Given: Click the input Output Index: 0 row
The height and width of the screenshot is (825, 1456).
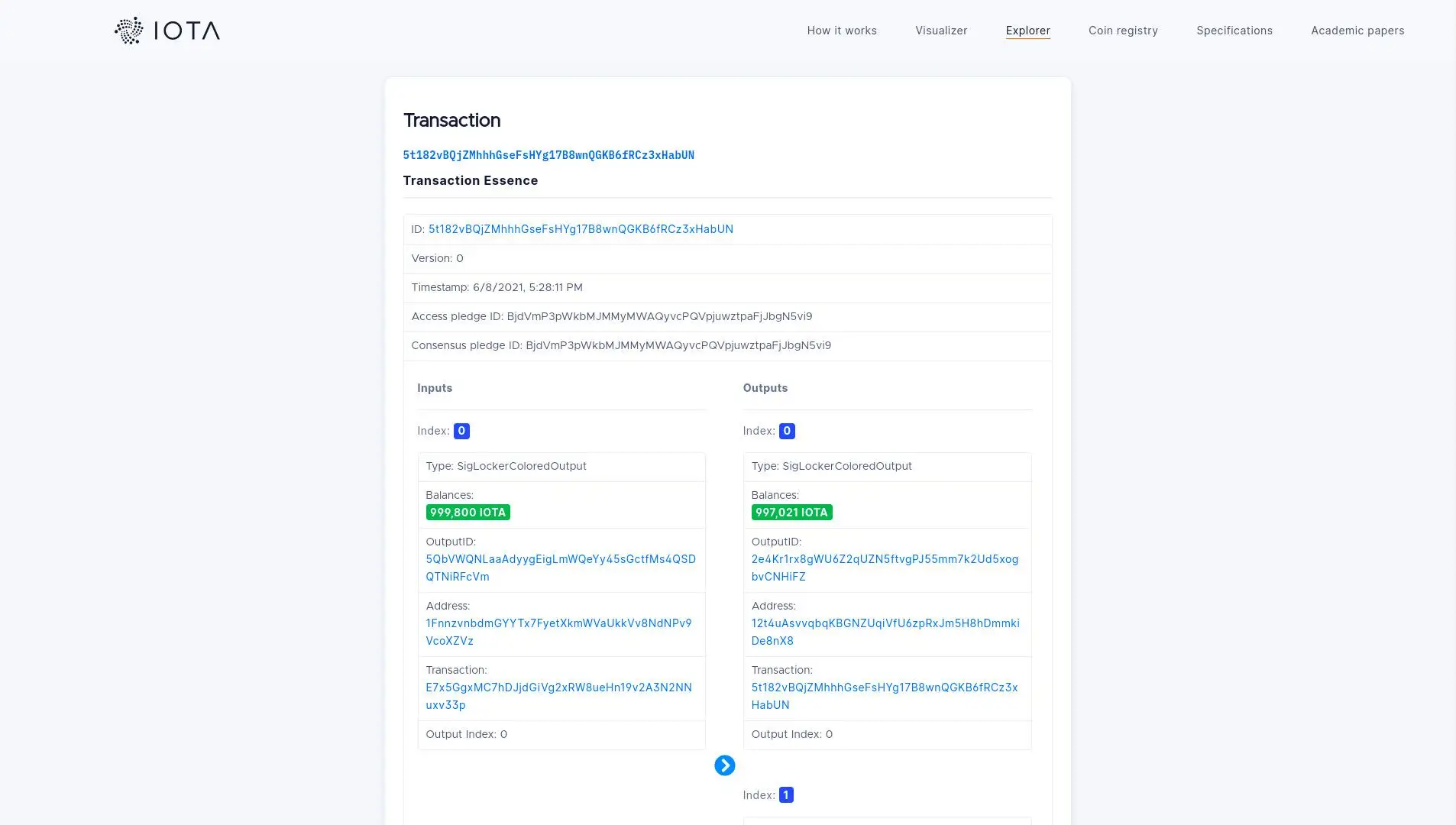Looking at the screenshot, I should click(561, 735).
